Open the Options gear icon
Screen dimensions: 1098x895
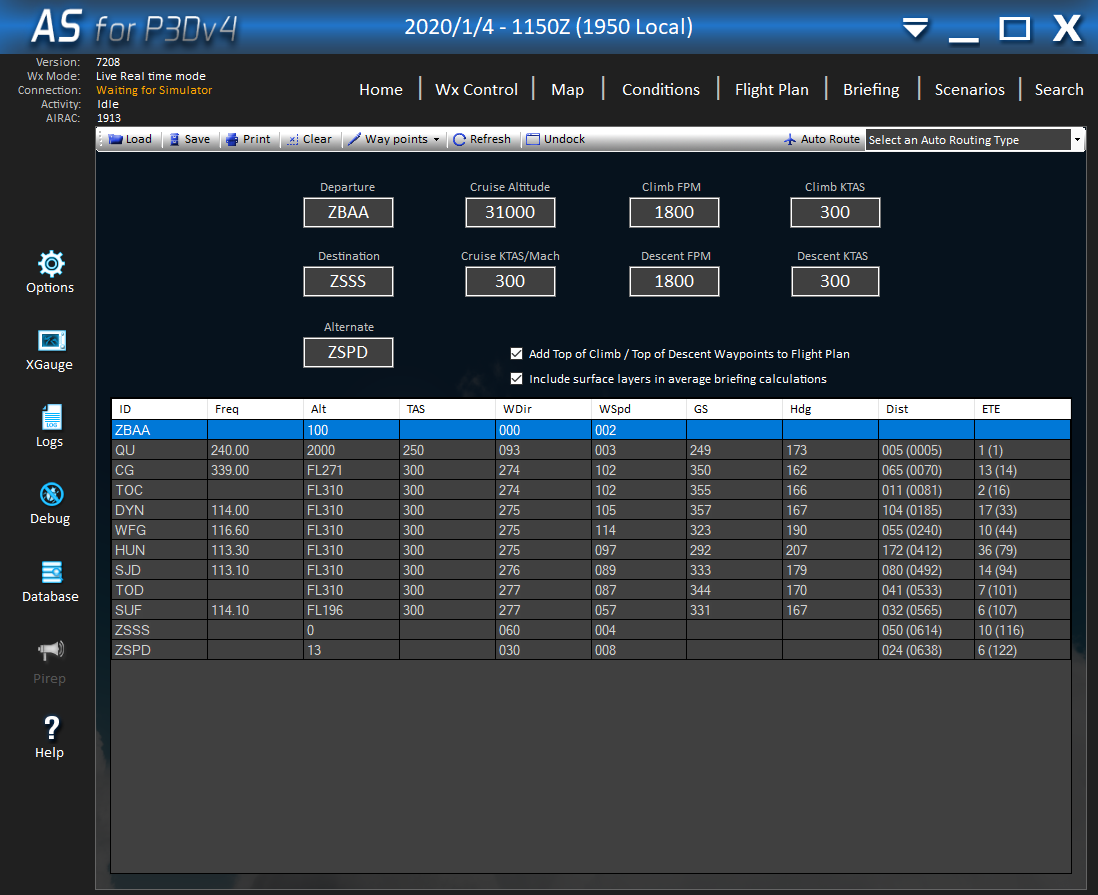point(51,264)
